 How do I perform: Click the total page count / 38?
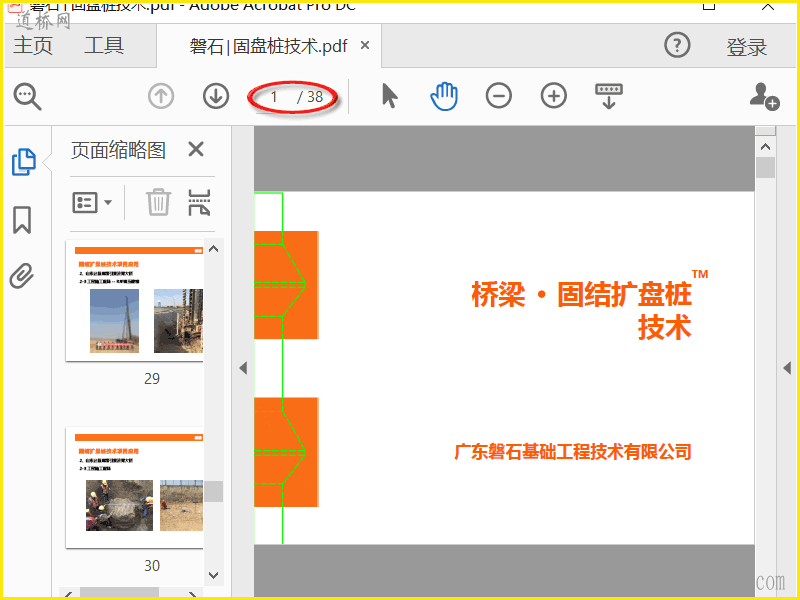point(310,96)
